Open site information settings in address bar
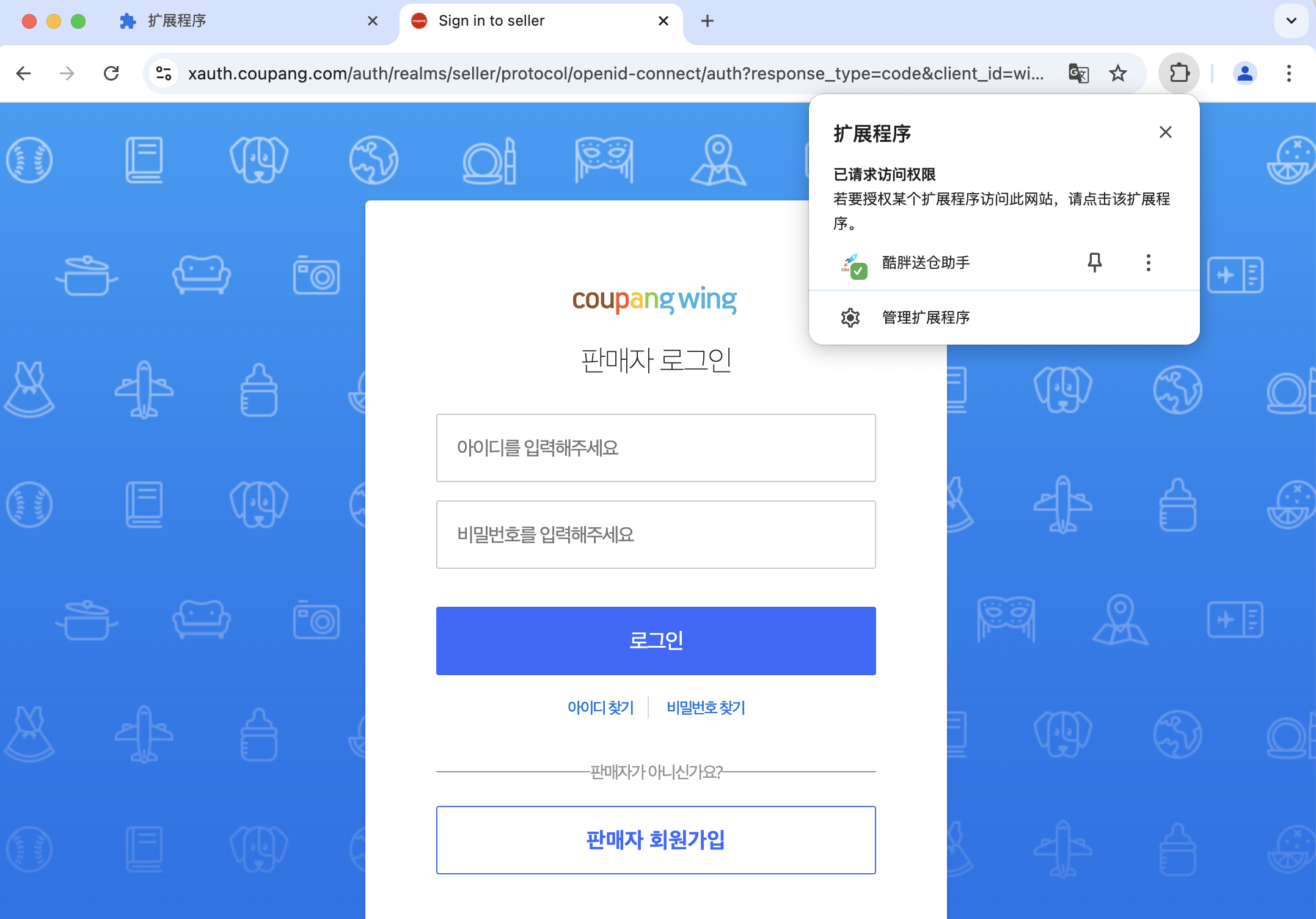 tap(163, 73)
